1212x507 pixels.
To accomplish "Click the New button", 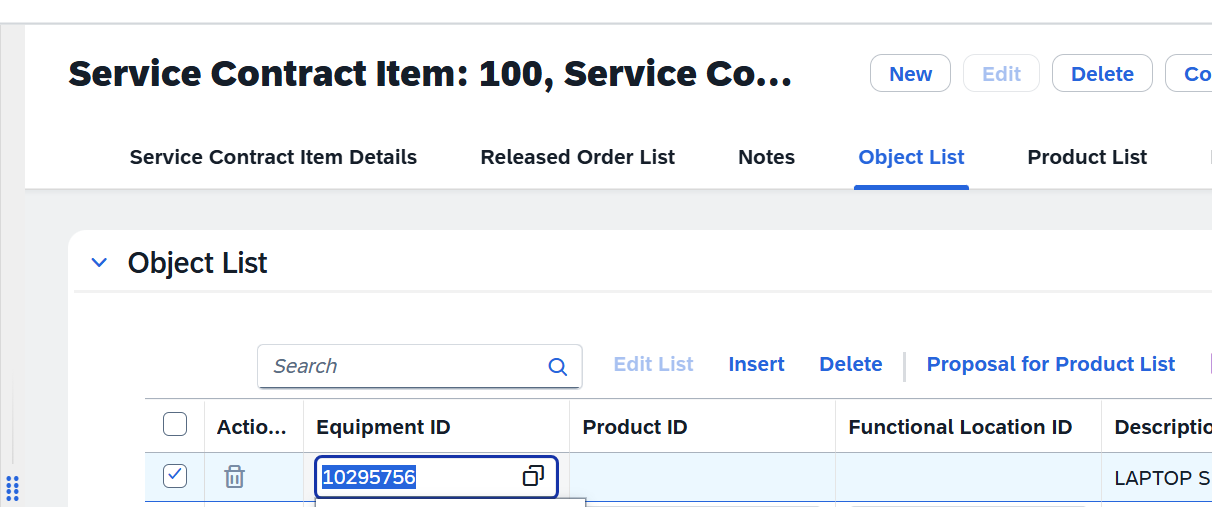I will click(x=910, y=73).
